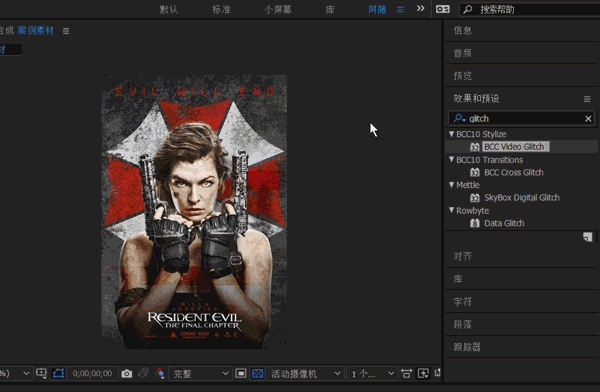Select the SkyBox Digital Glitch effect
600x392 pixels.
[522, 198]
